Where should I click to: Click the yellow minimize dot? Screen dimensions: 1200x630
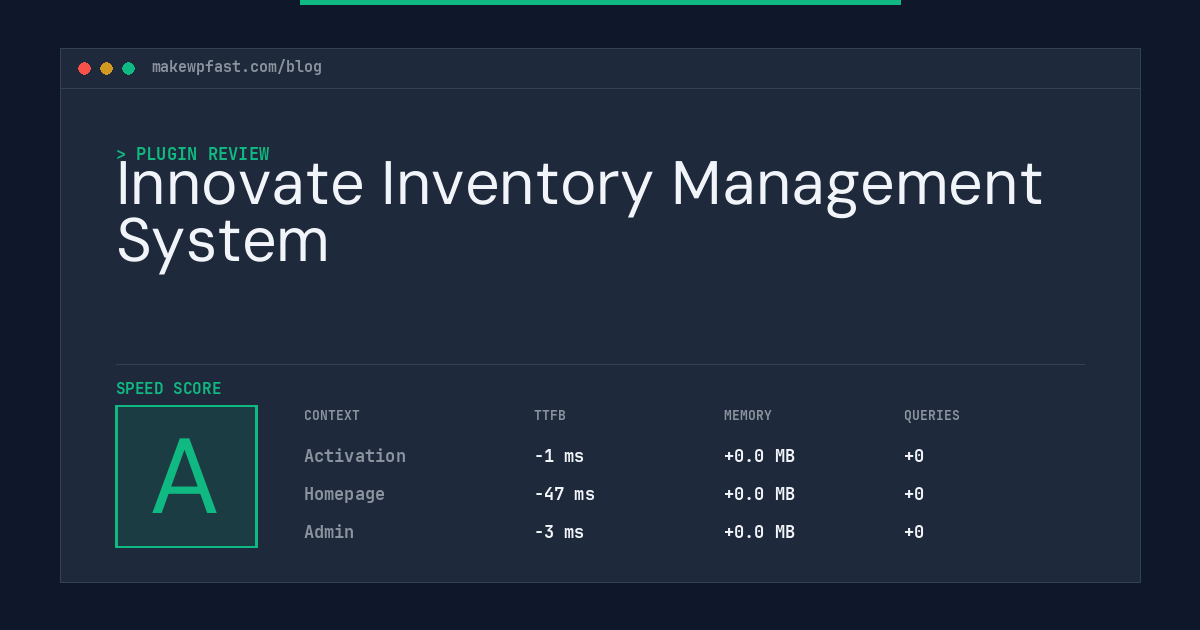coord(107,68)
